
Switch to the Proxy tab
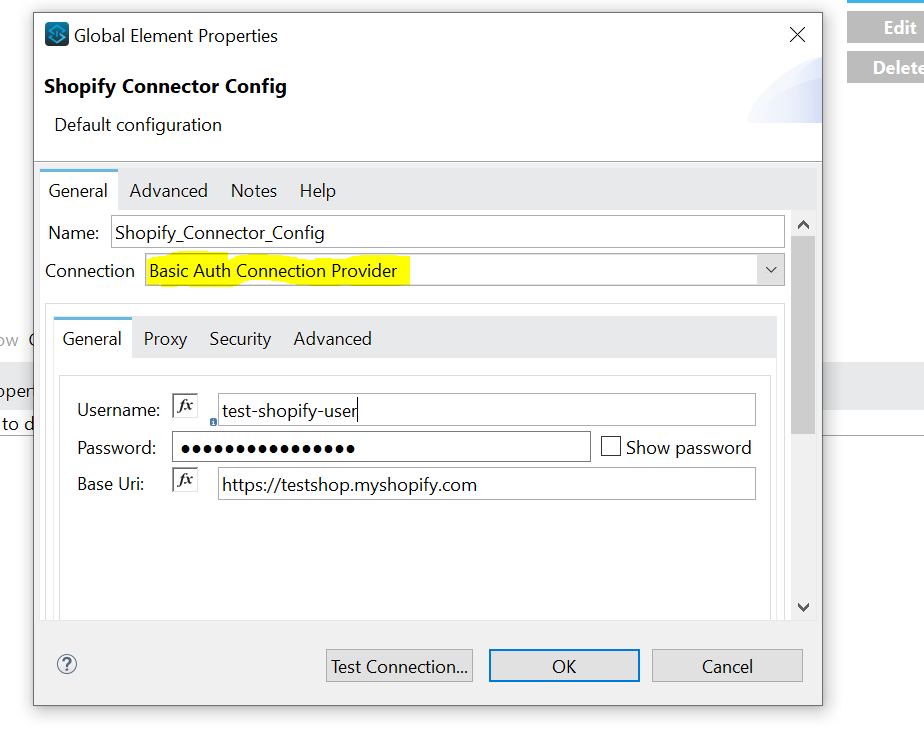(x=166, y=339)
